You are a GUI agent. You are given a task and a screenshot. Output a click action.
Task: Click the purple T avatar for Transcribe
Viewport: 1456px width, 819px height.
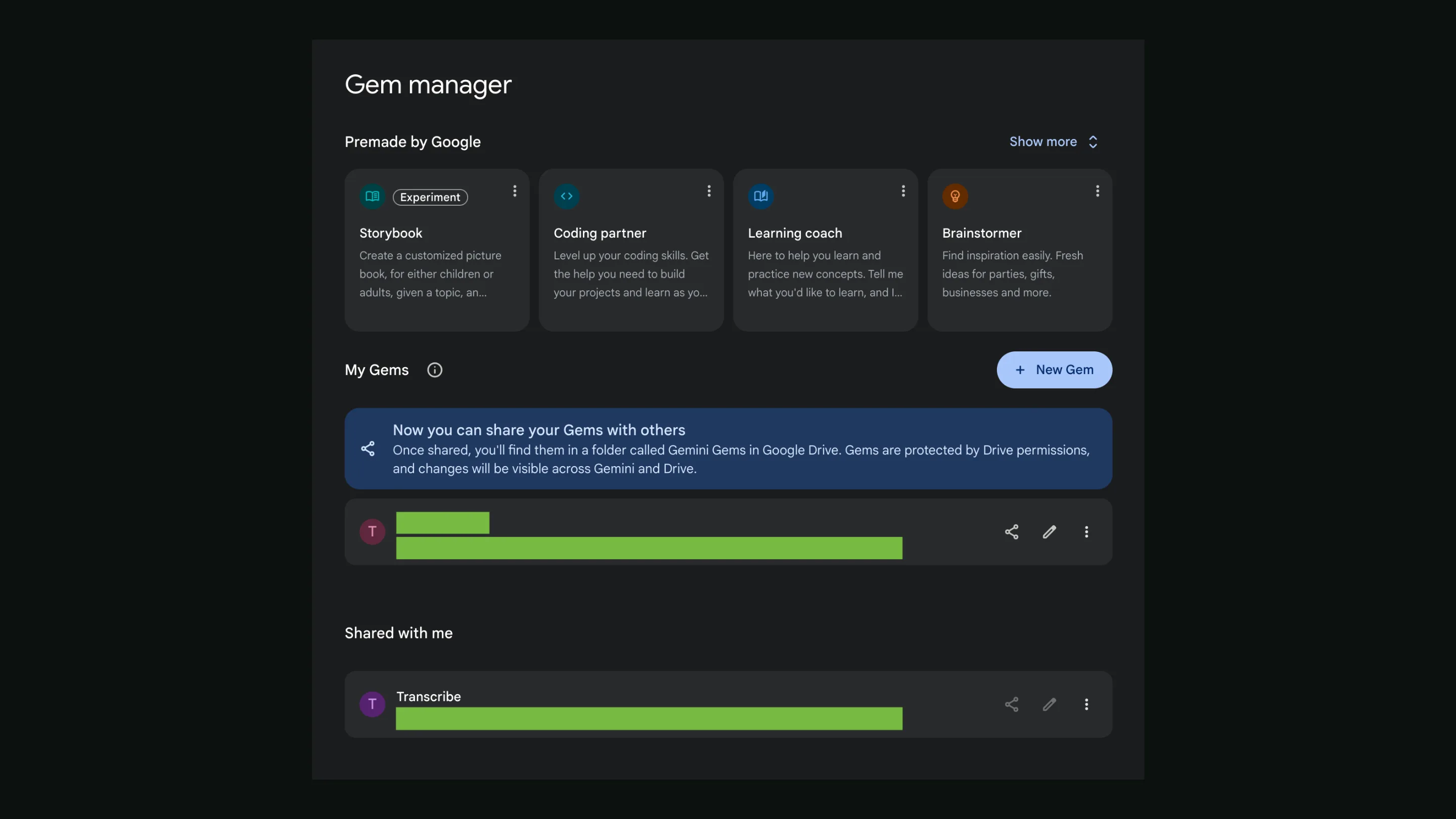(373, 704)
